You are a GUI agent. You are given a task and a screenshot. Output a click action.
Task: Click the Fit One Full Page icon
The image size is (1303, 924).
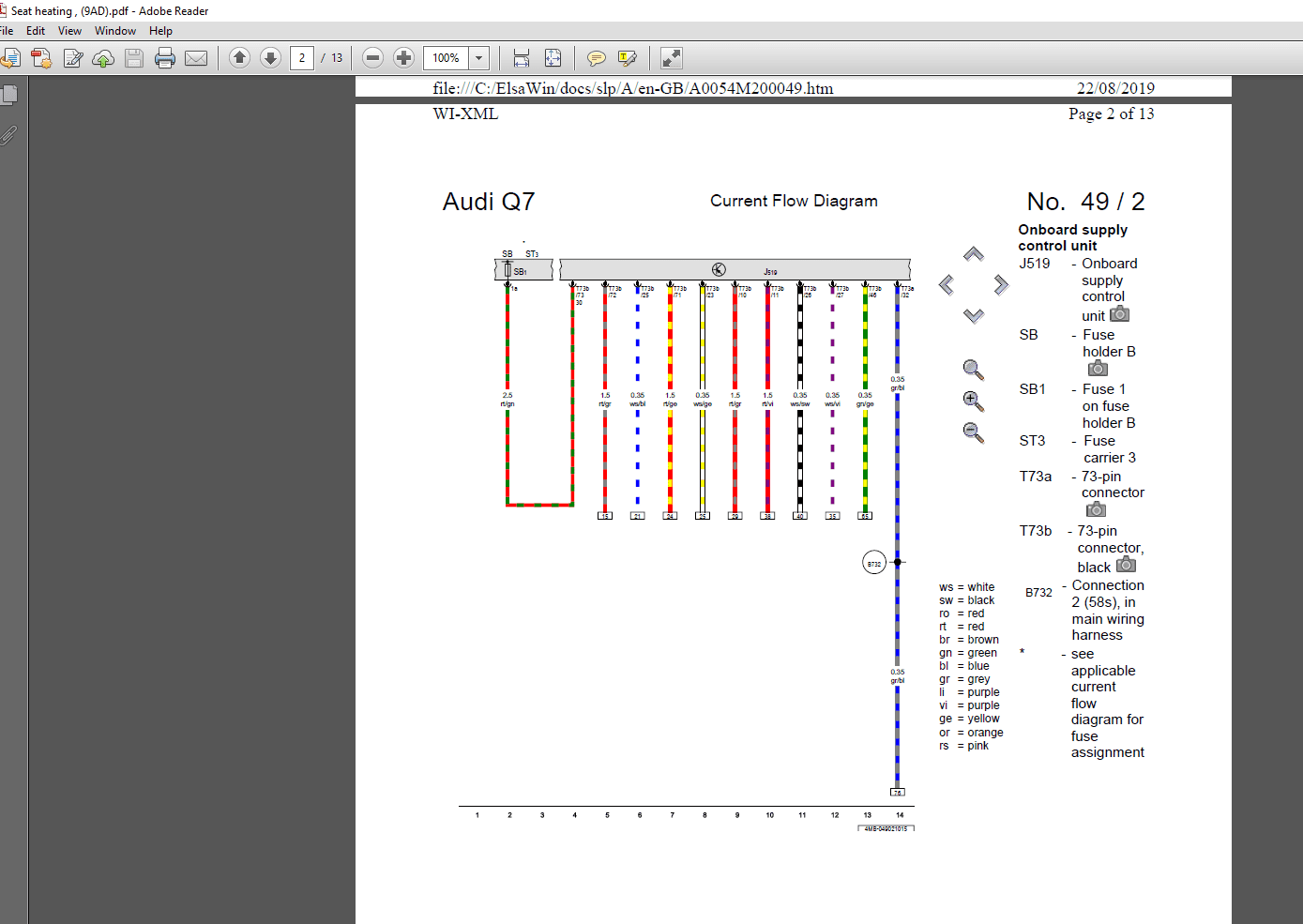click(553, 58)
